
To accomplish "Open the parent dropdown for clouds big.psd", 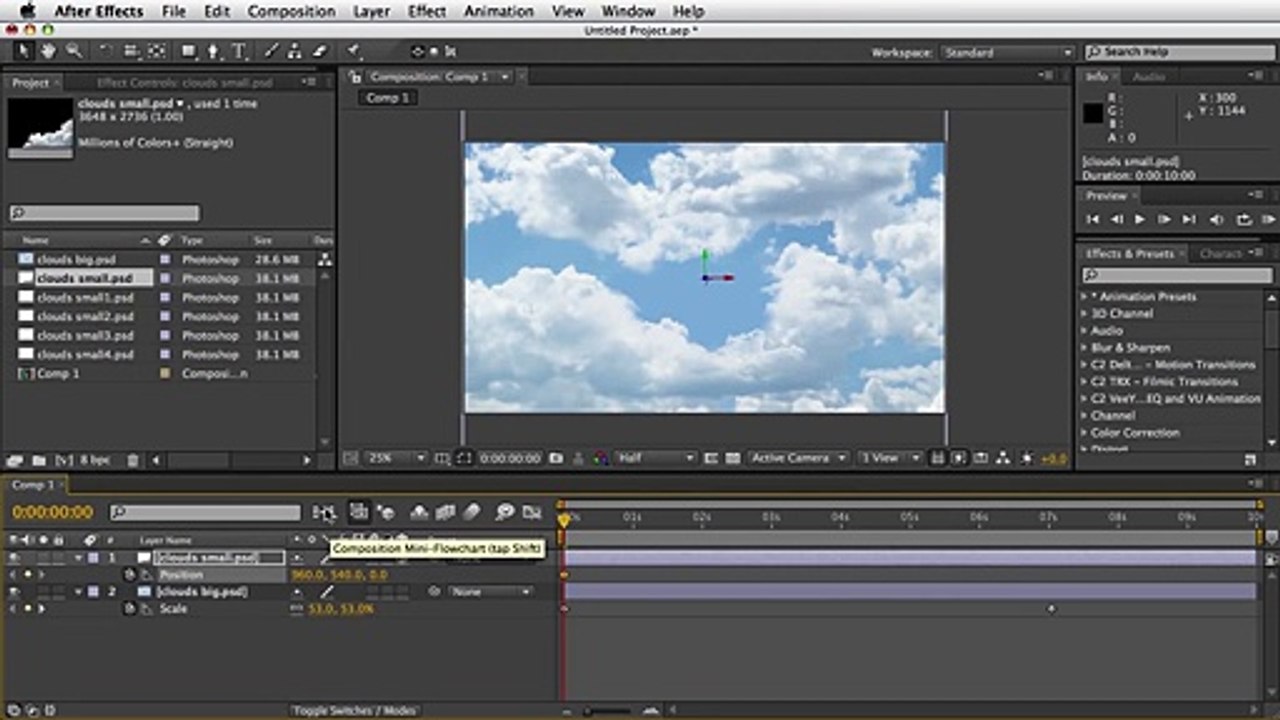I will tap(491, 592).
